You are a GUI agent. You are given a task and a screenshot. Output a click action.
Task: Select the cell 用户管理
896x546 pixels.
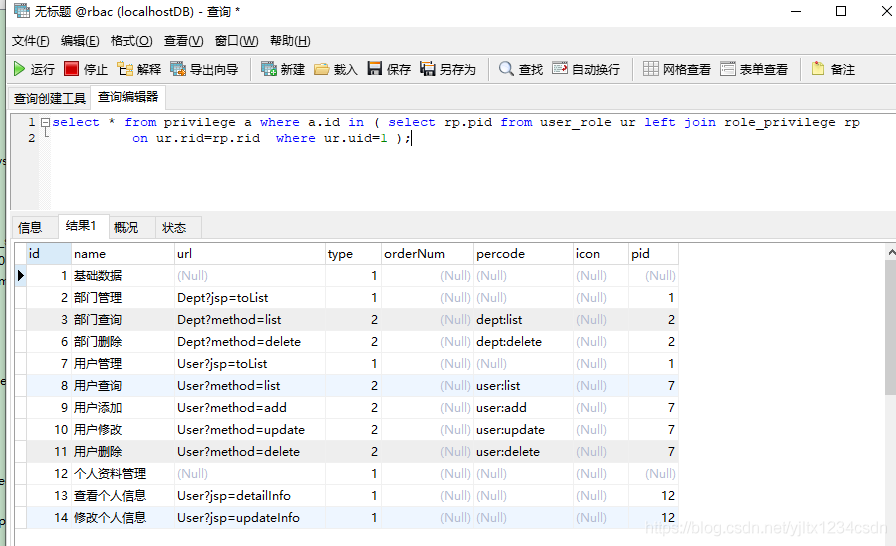coord(123,364)
